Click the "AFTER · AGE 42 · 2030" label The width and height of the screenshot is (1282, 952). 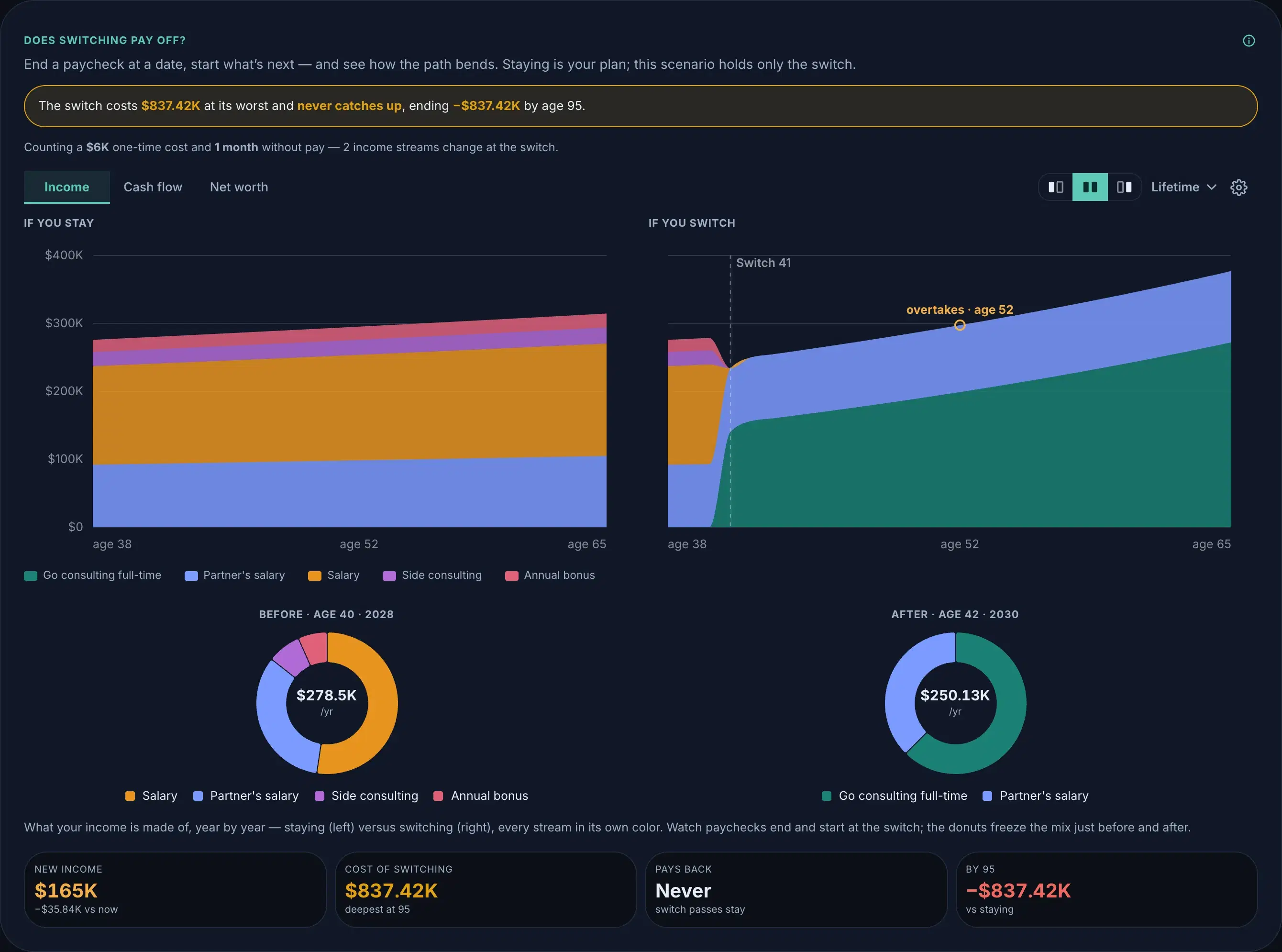(x=955, y=614)
